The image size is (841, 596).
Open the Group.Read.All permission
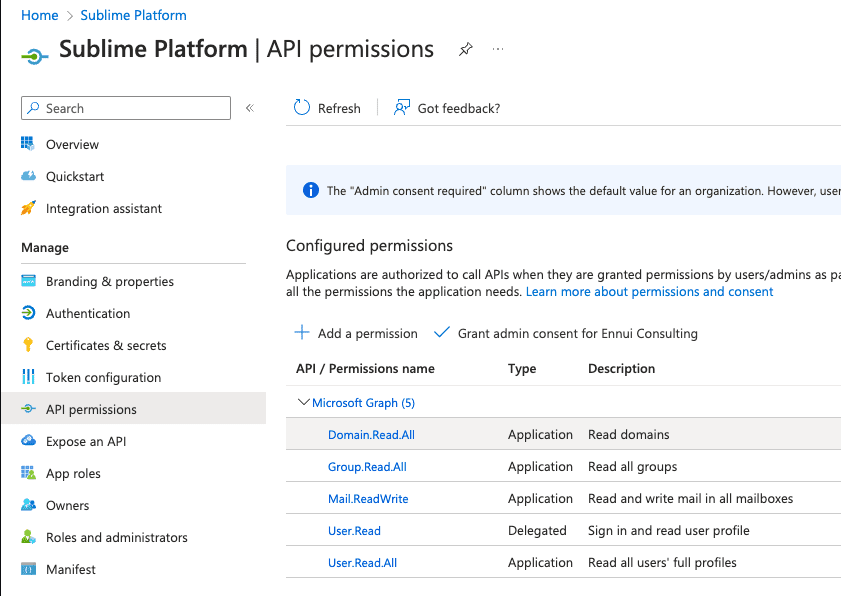(x=367, y=467)
